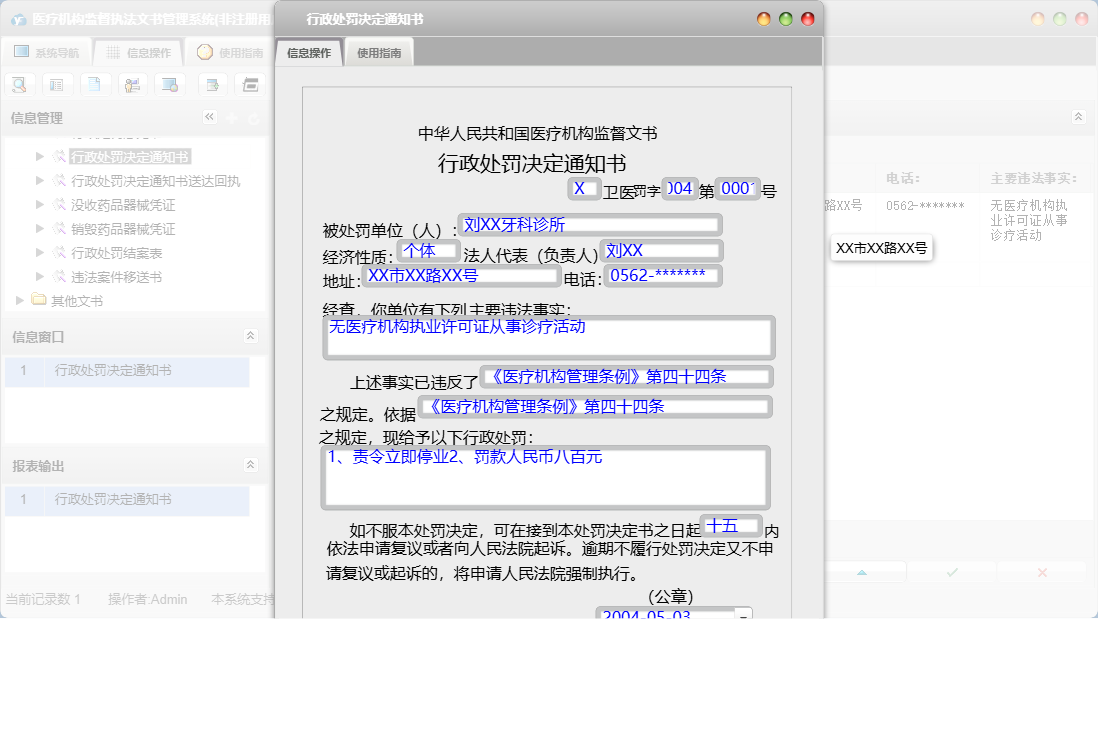Click the 主要违法事实 text area
The width and height of the screenshot is (1098, 745).
(549, 337)
